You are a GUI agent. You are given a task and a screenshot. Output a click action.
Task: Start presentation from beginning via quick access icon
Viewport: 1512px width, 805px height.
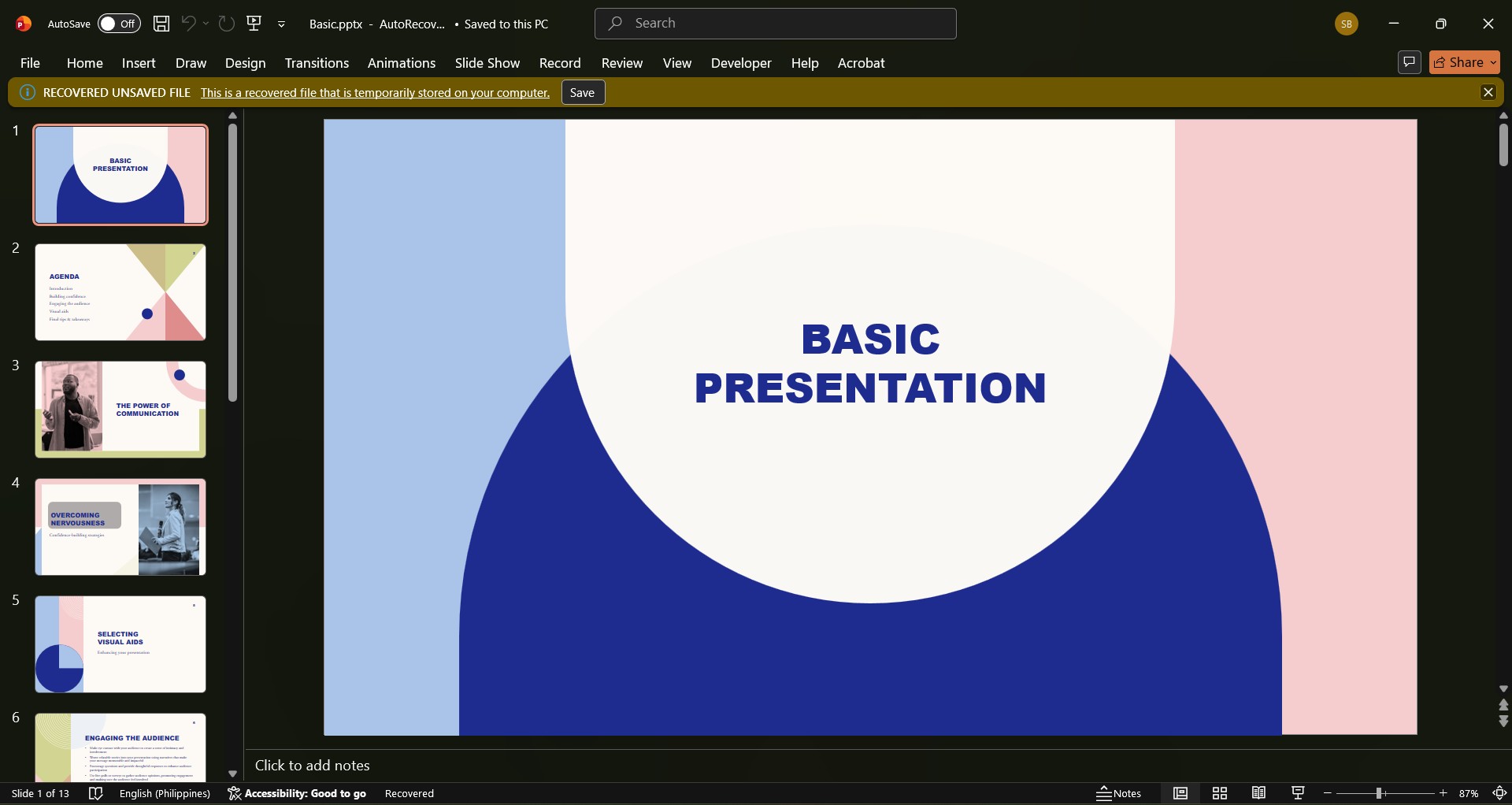point(254,24)
